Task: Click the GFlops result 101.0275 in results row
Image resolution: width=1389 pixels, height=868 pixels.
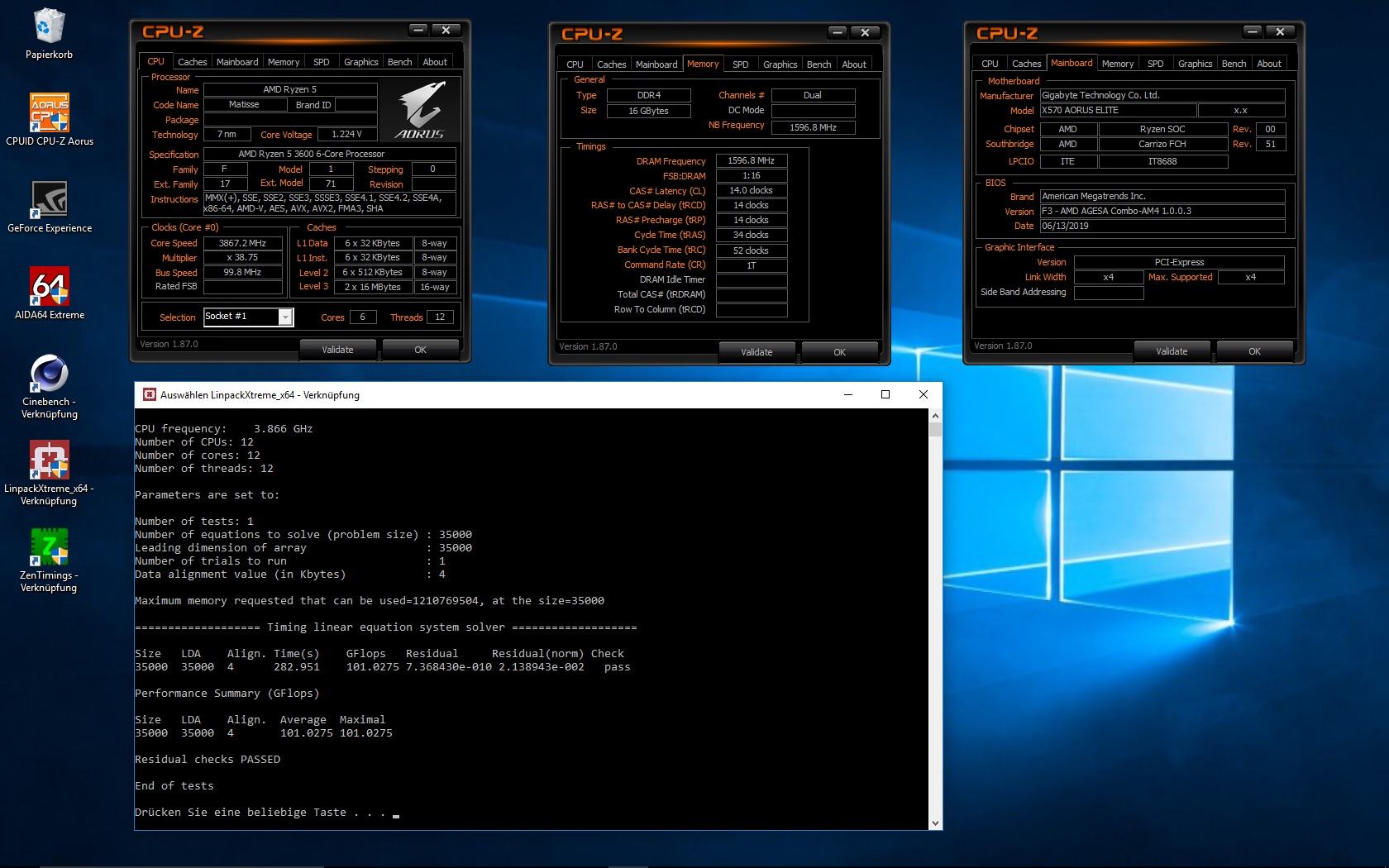Action: pos(372,666)
